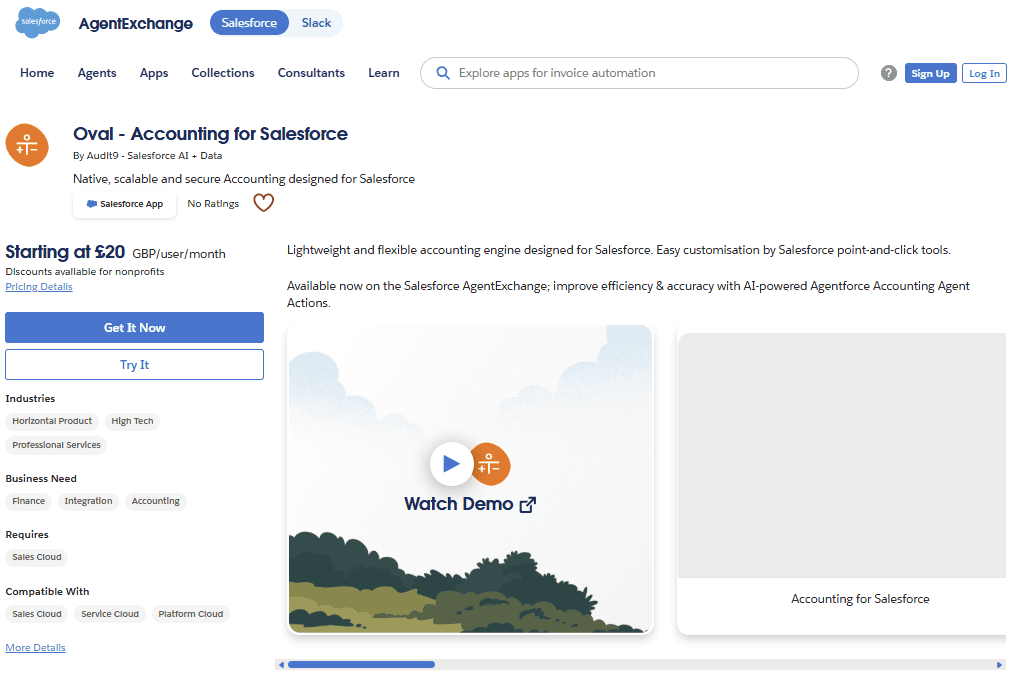Image resolution: width=1016 pixels, height=678 pixels.
Task: Click the Log In button
Action: point(984,73)
